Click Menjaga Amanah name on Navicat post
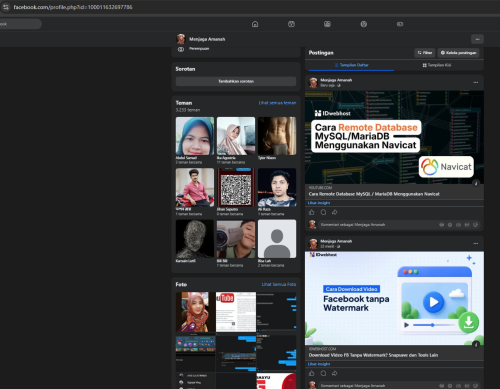Screen dimensions: 500x389 336,80
